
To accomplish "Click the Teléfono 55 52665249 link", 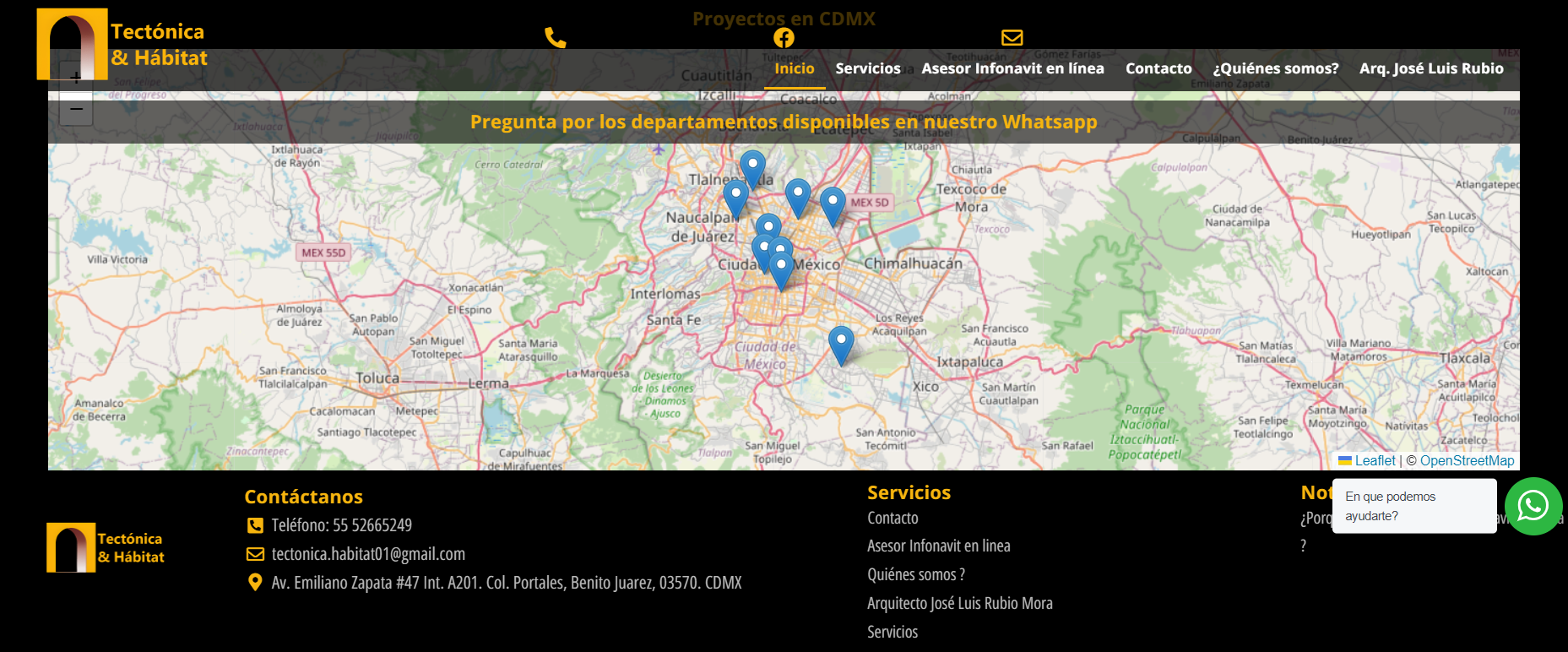I will pyautogui.click(x=341, y=525).
